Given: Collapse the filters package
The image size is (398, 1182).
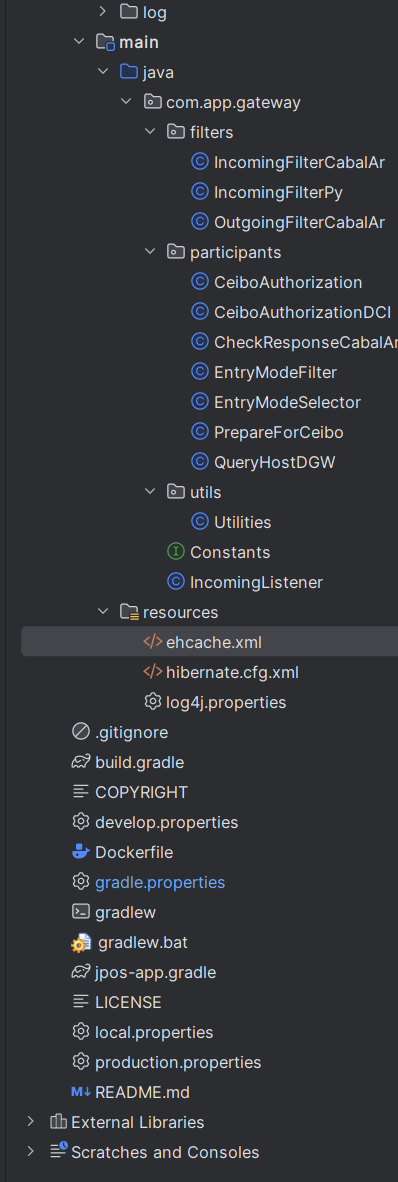Looking at the screenshot, I should [150, 132].
